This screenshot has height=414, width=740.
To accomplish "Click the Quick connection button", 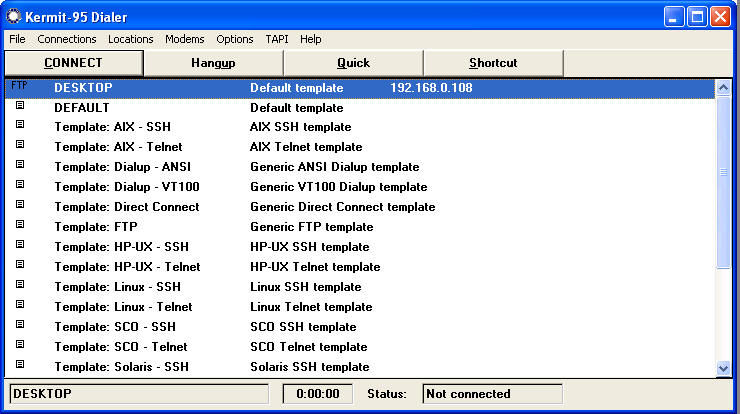I will (353, 63).
